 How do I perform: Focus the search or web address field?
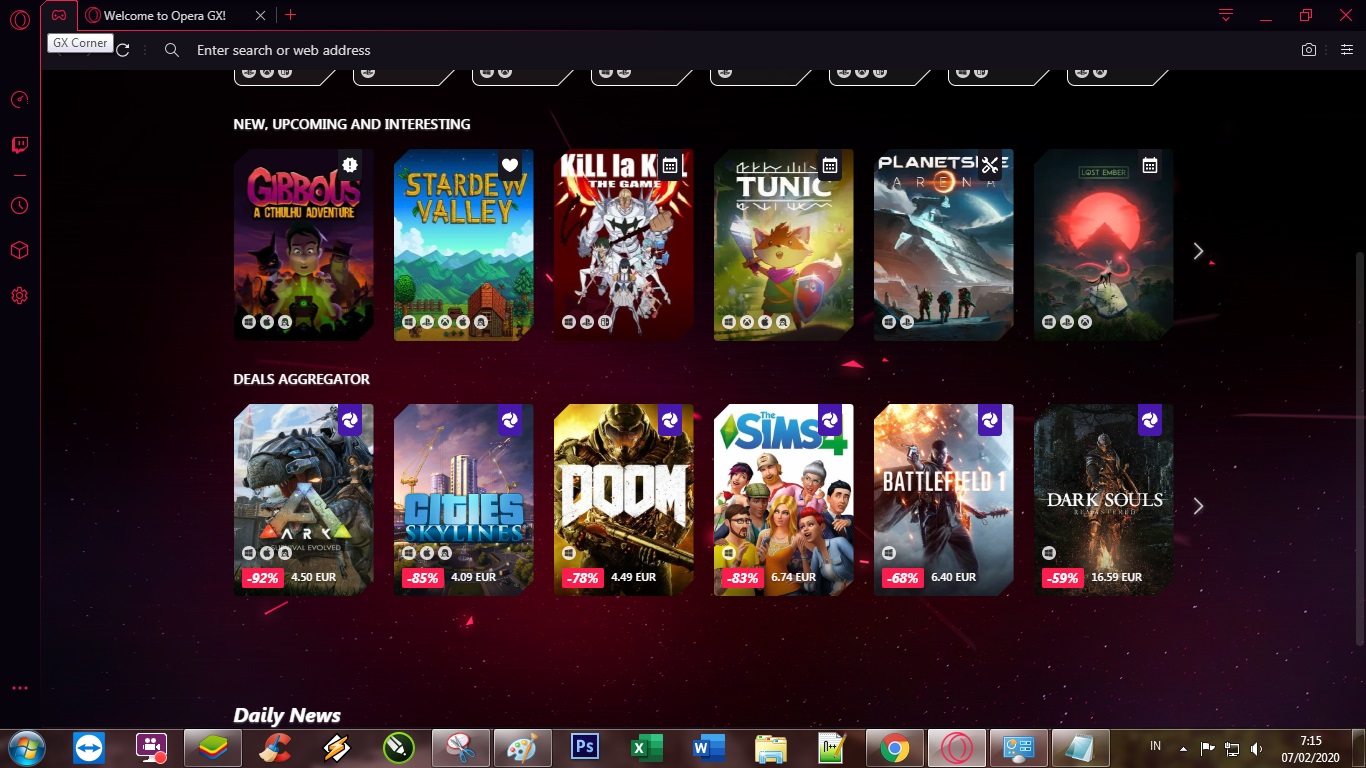[740, 50]
